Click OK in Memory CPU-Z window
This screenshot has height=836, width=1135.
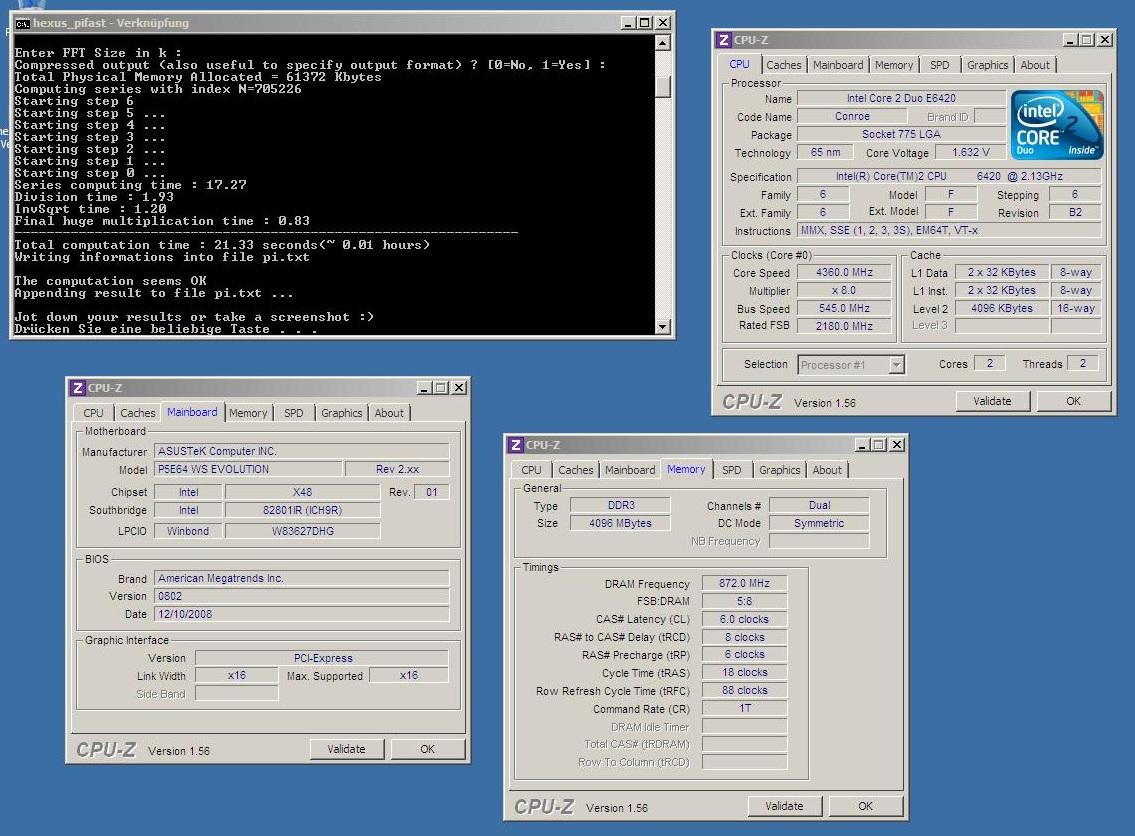click(x=865, y=806)
